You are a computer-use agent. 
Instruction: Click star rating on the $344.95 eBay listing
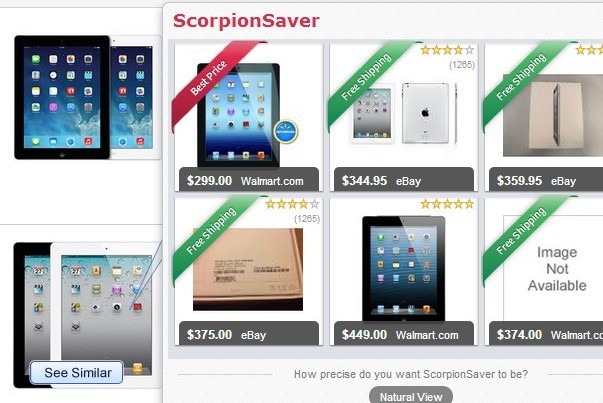tap(447, 50)
